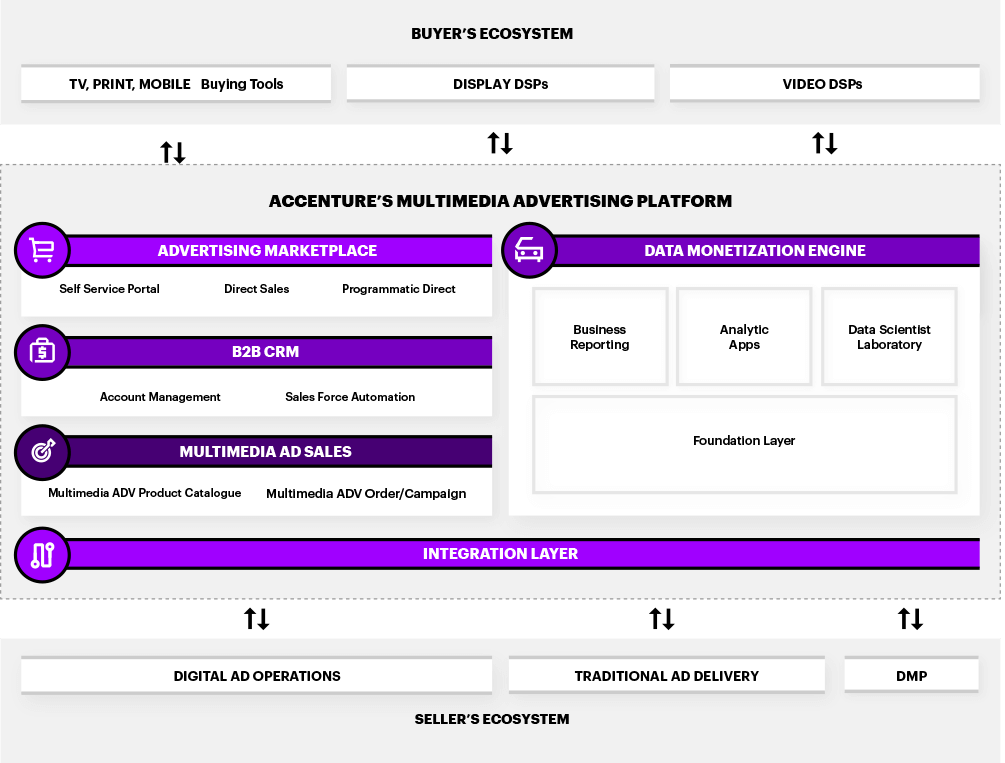Click the DMP box in Seller's Ecosystem

[x=911, y=675]
